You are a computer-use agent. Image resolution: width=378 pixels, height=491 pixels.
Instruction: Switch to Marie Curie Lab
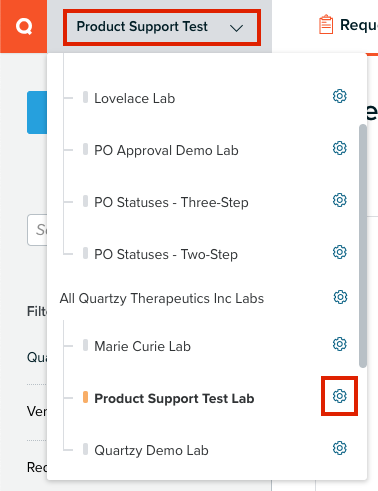(142, 346)
